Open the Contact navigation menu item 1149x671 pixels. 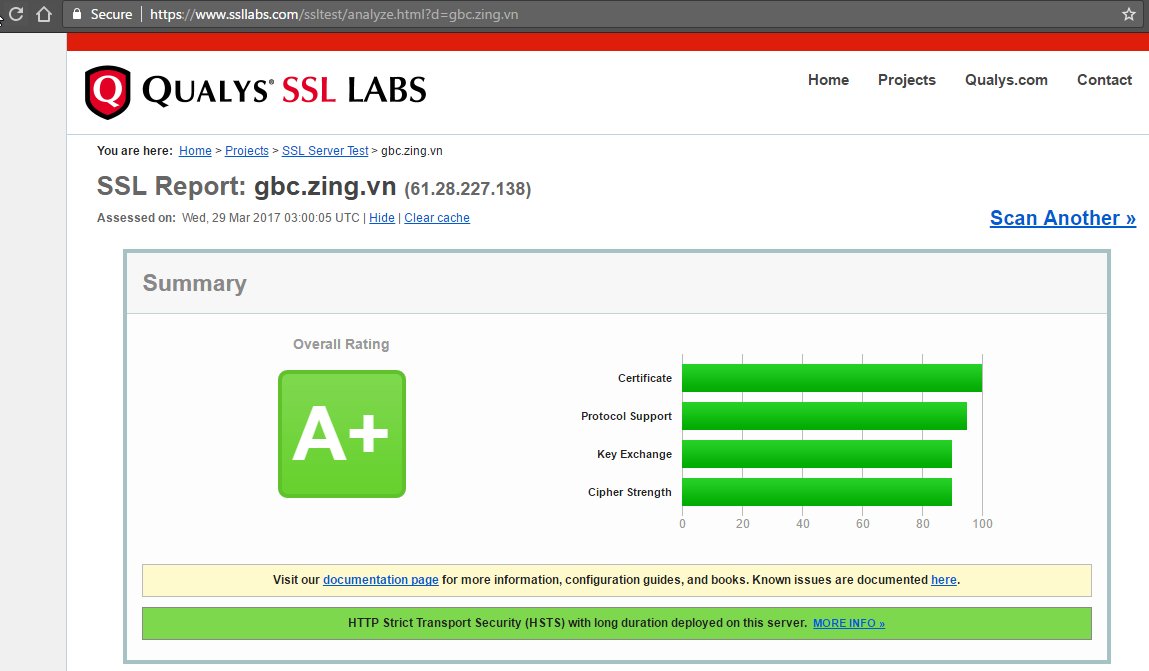[x=1104, y=80]
